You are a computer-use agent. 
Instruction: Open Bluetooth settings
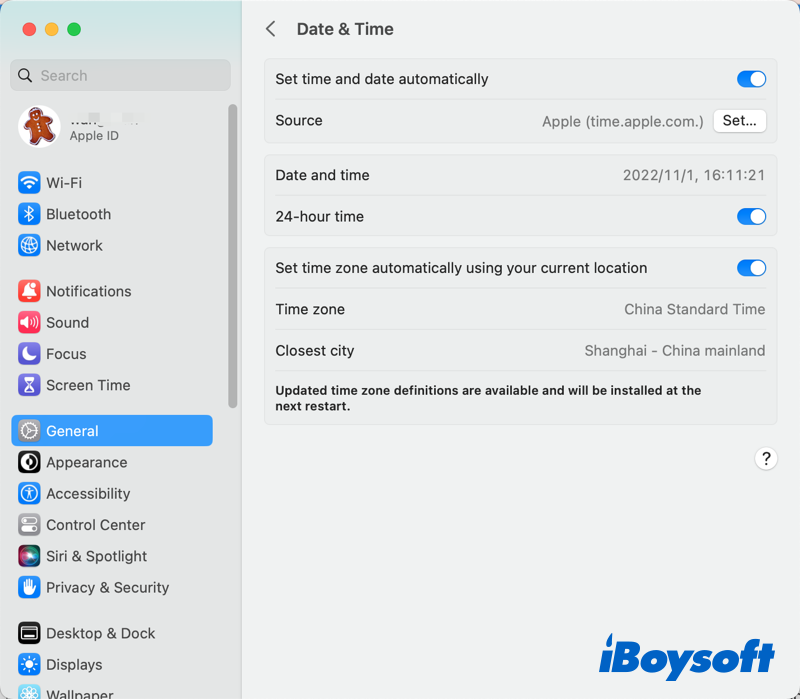coord(78,214)
